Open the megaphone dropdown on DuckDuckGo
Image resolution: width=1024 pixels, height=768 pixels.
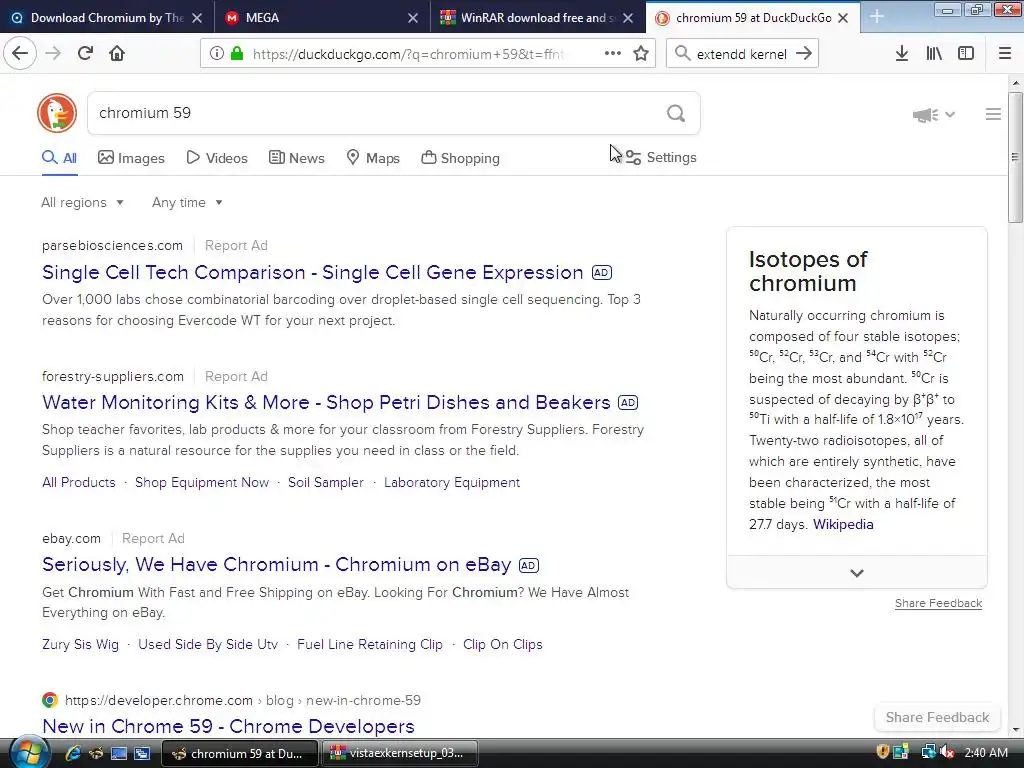[934, 115]
